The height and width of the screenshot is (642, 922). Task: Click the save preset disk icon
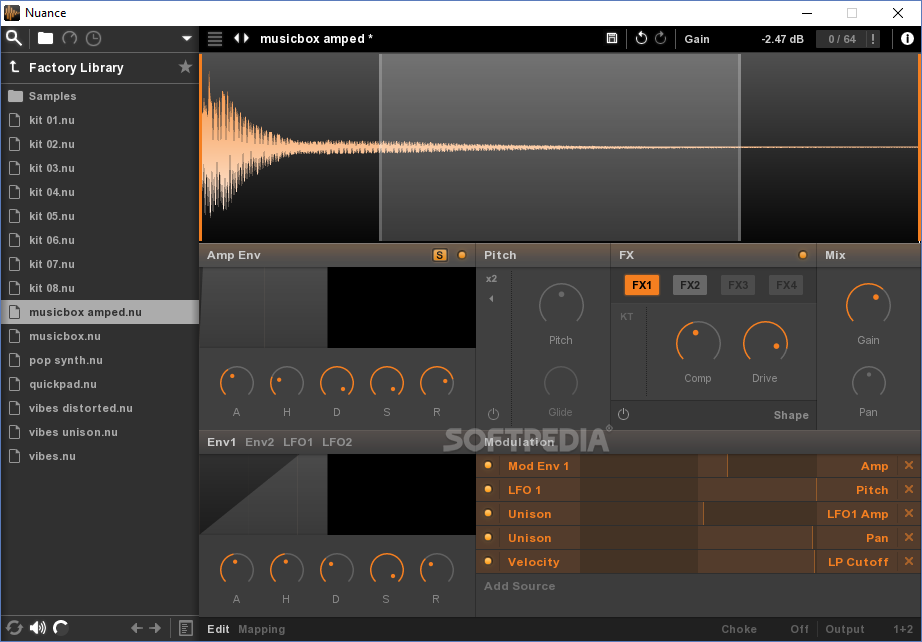[612, 39]
